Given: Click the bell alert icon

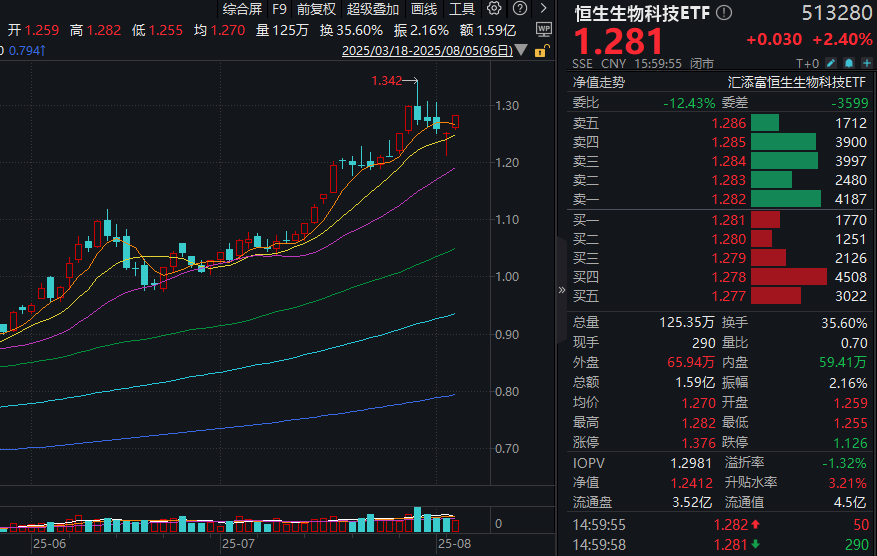Looking at the screenshot, I should tap(851, 62).
